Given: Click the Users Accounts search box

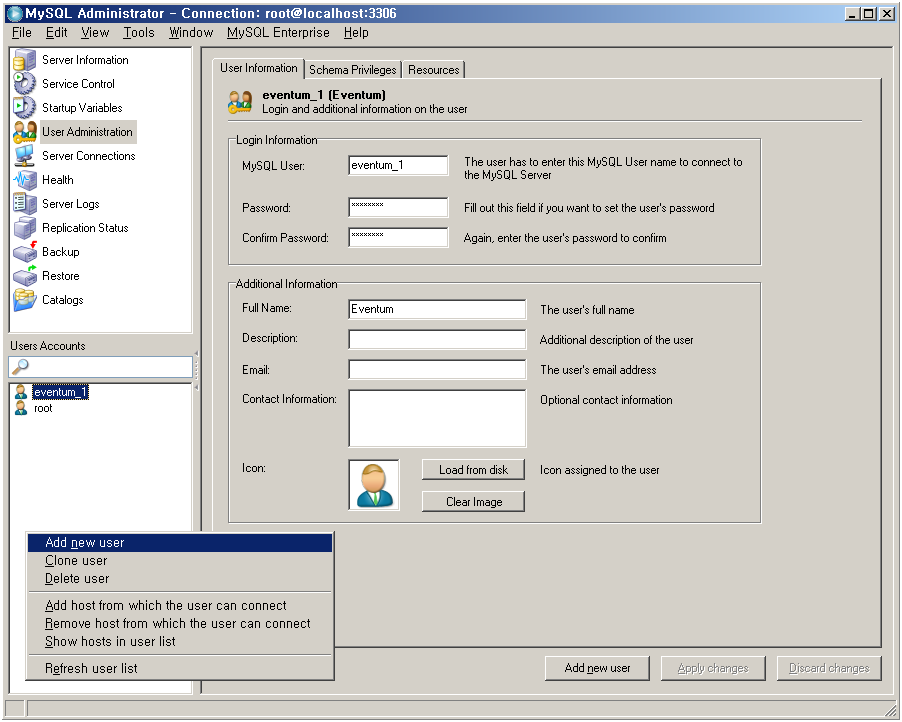Looking at the screenshot, I should (x=101, y=366).
